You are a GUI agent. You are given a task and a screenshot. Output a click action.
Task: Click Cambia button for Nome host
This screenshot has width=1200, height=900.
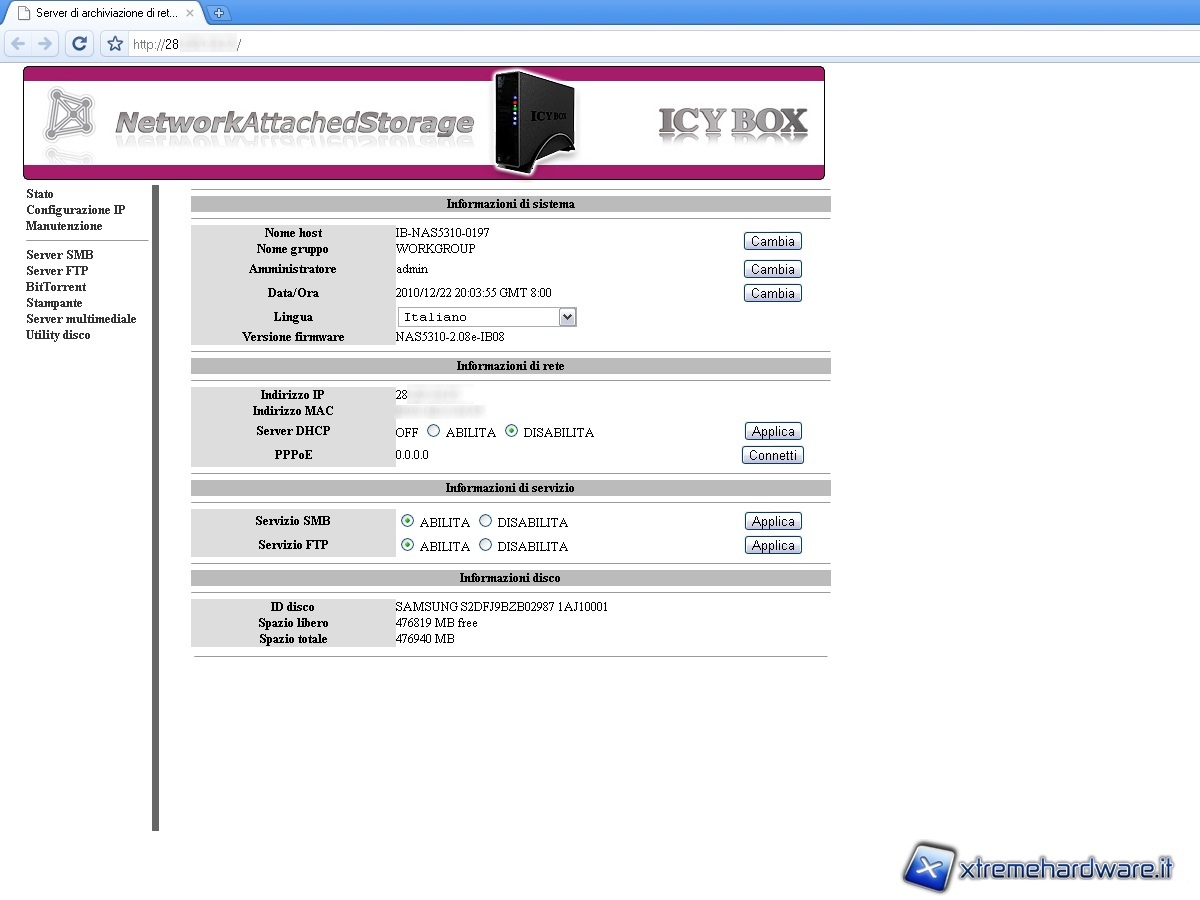(x=772, y=241)
